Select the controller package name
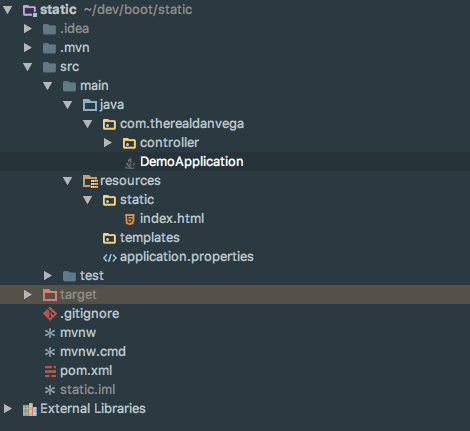The image size is (470, 431). pos(169,143)
